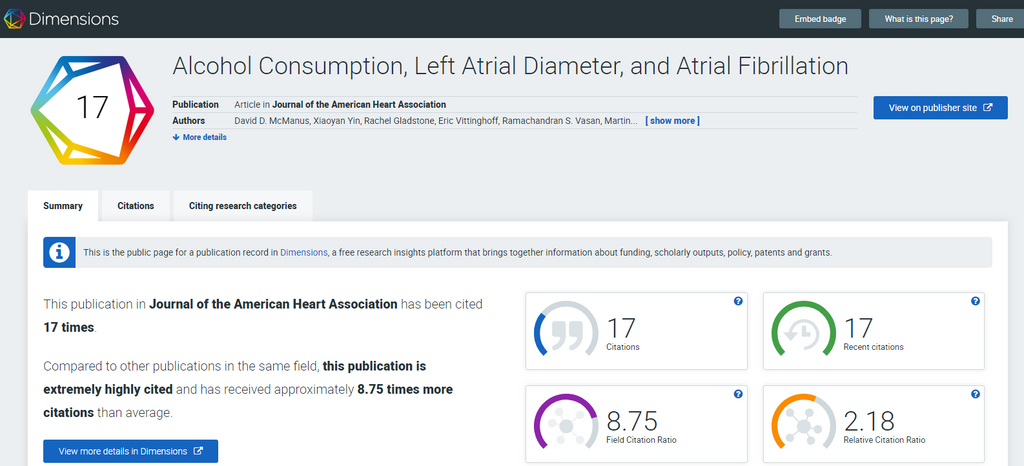This screenshot has height=466, width=1024.
Task: Click the large citation badge showing 17
Action: point(91,109)
